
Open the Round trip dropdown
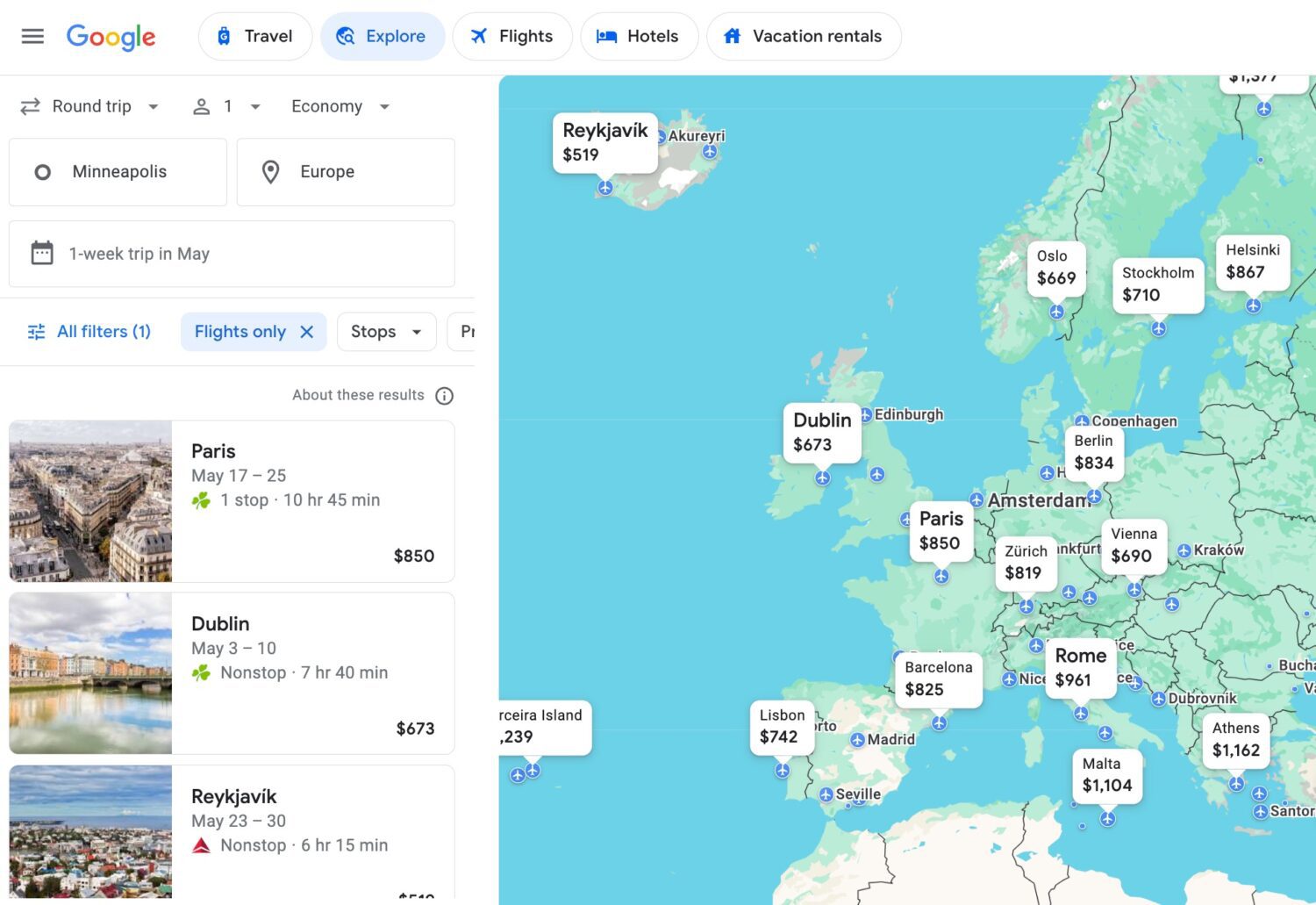[x=153, y=106]
